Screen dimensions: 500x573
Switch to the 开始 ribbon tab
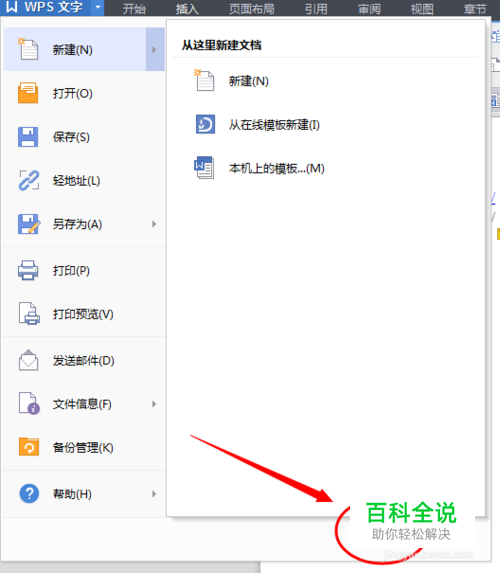(x=134, y=9)
